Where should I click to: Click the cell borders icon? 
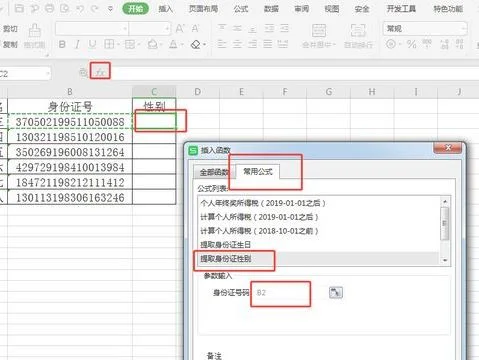(109, 44)
